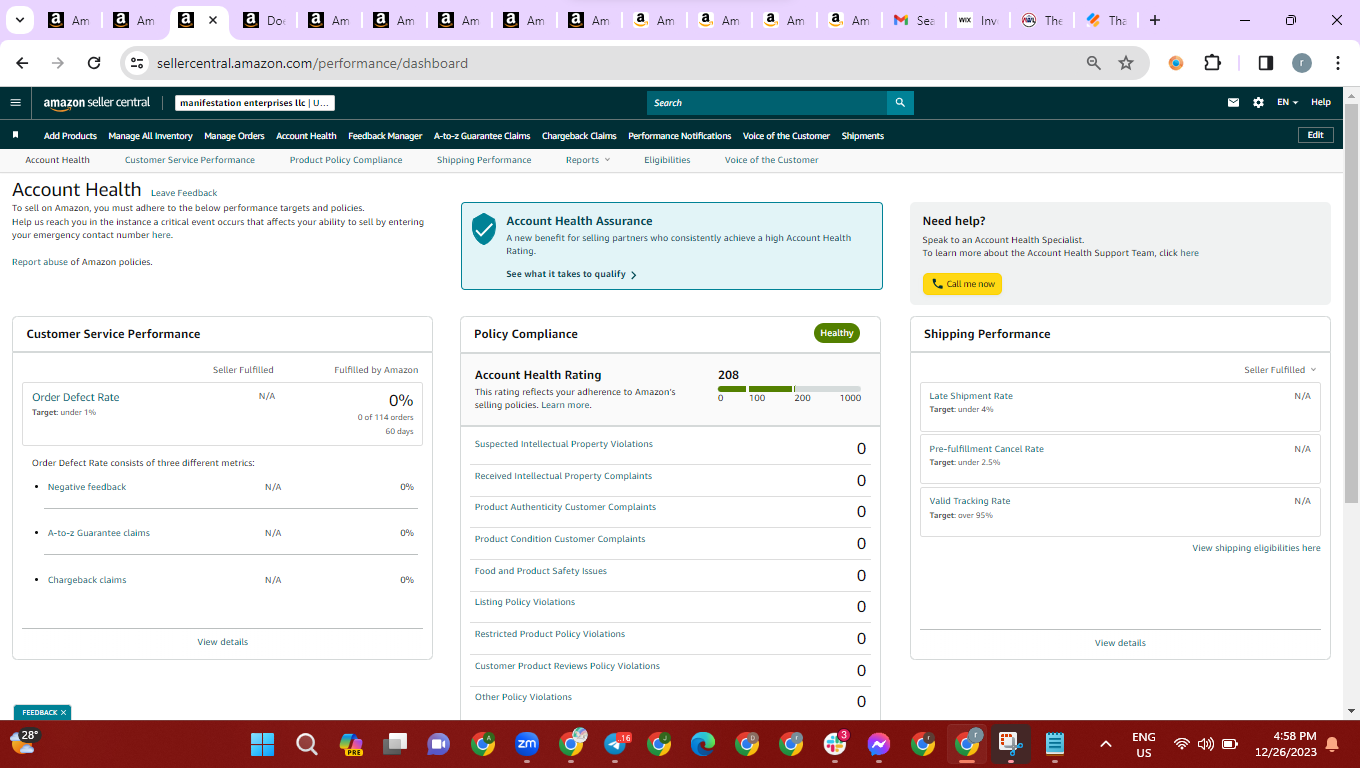Click See what it takes to qualify
1360x768 pixels.
point(571,274)
